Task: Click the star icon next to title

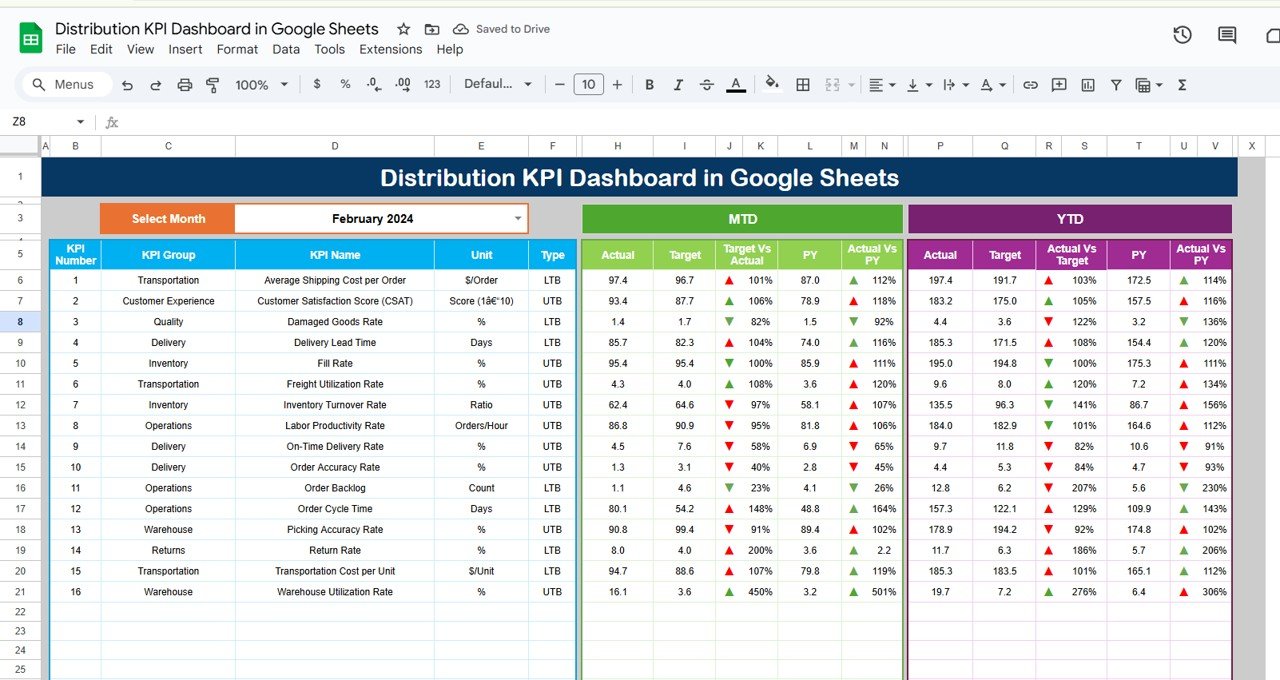Action: [x=403, y=29]
